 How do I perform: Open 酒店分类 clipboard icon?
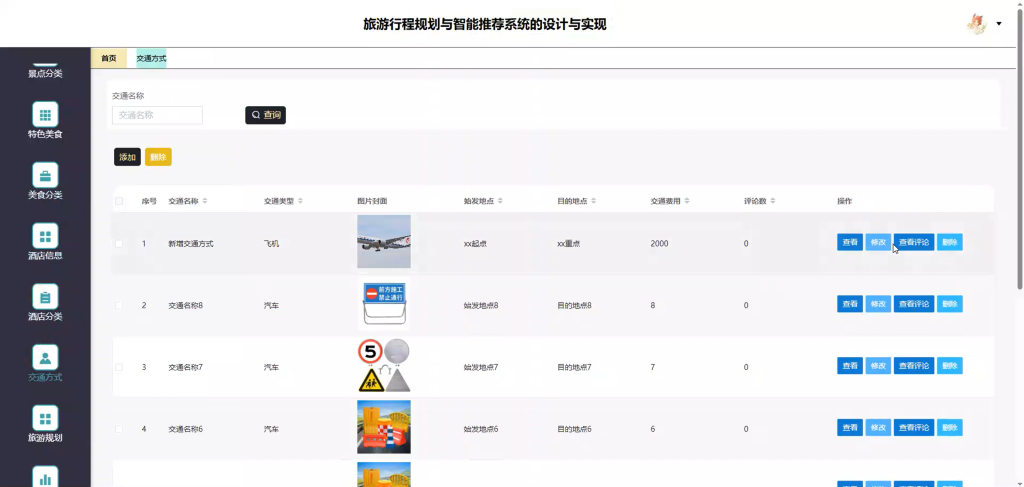[x=45, y=296]
